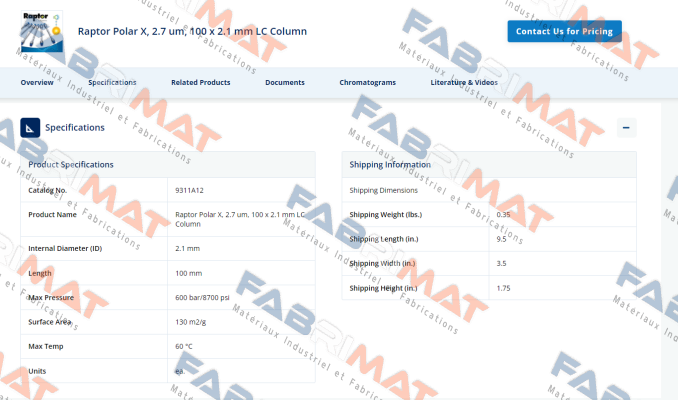The width and height of the screenshot is (678, 400).
Task: Click the Specifications ruler icon
Action: click(30, 128)
